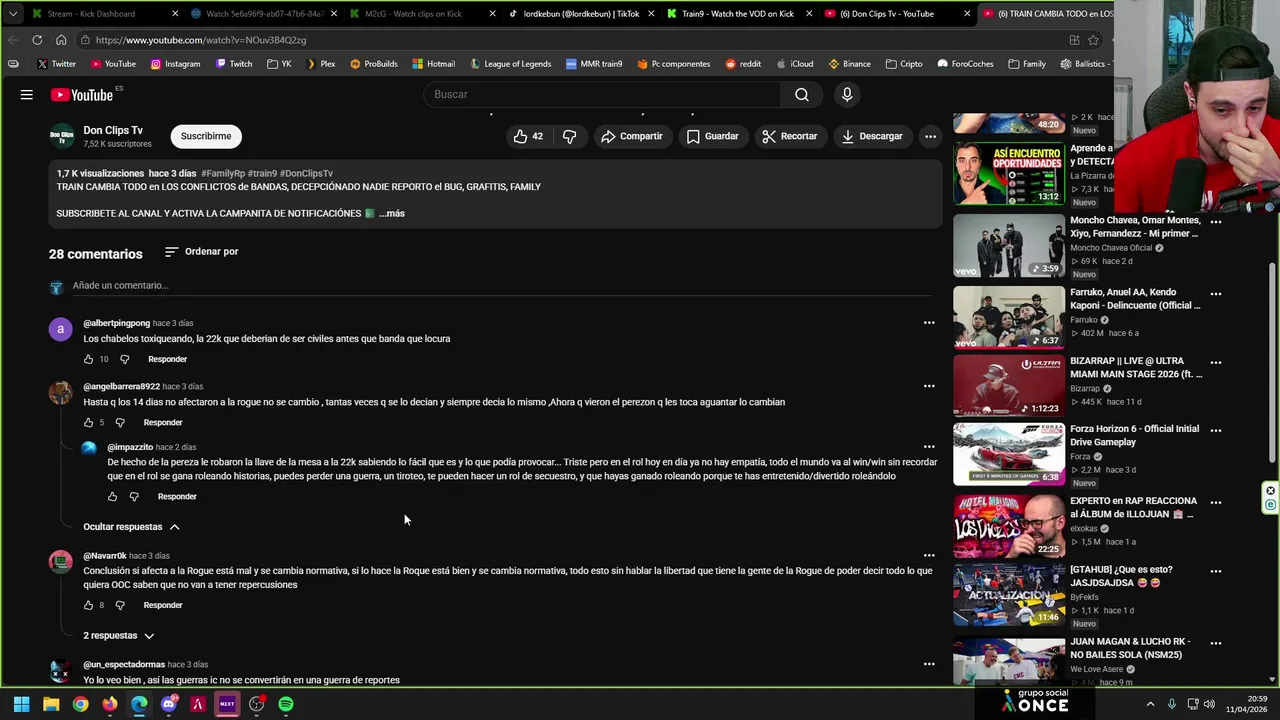1280x720 pixels.
Task: Reply to the @impazzito comment
Action: 177,497
